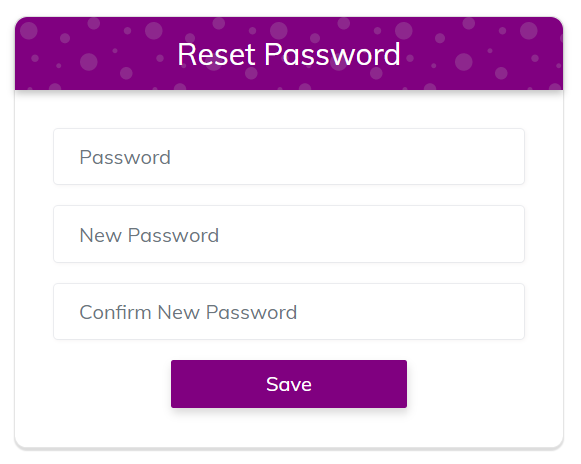The width and height of the screenshot is (581, 464).
Task: Select the Confirm New Password field
Action: (x=289, y=311)
